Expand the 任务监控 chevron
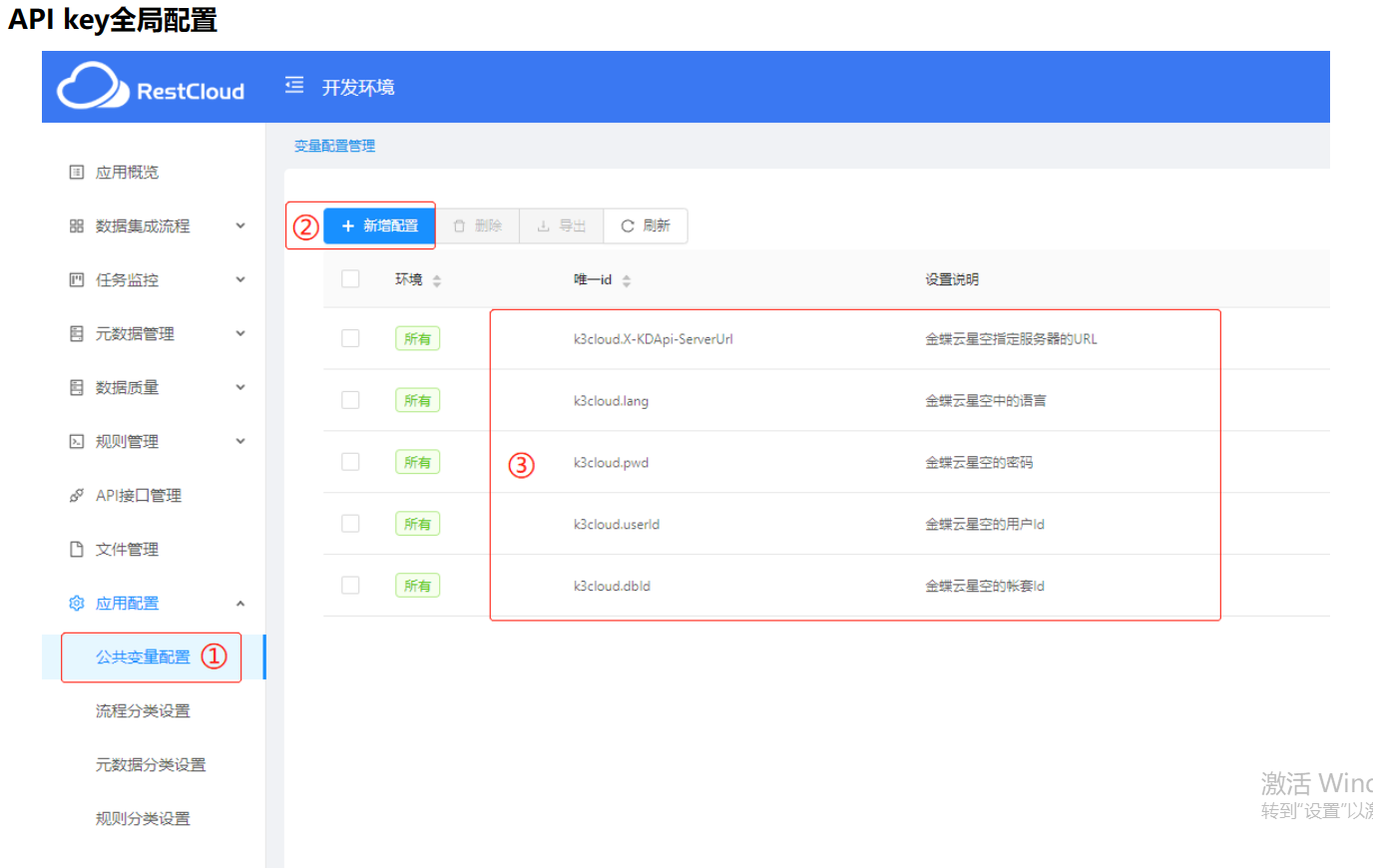This screenshot has height=868, width=1373. [x=240, y=279]
